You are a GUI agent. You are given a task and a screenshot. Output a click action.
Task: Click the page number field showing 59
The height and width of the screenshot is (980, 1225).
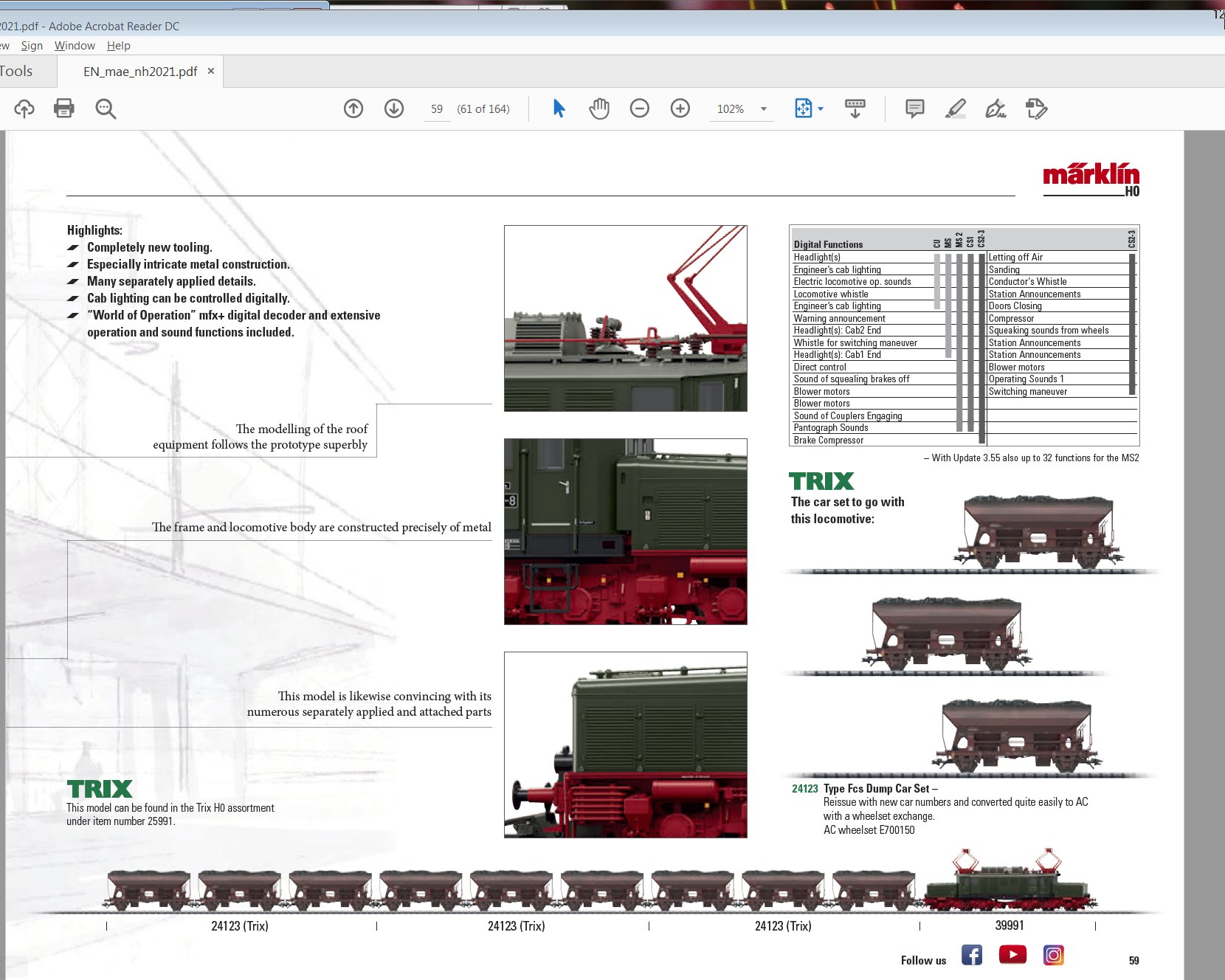437,108
